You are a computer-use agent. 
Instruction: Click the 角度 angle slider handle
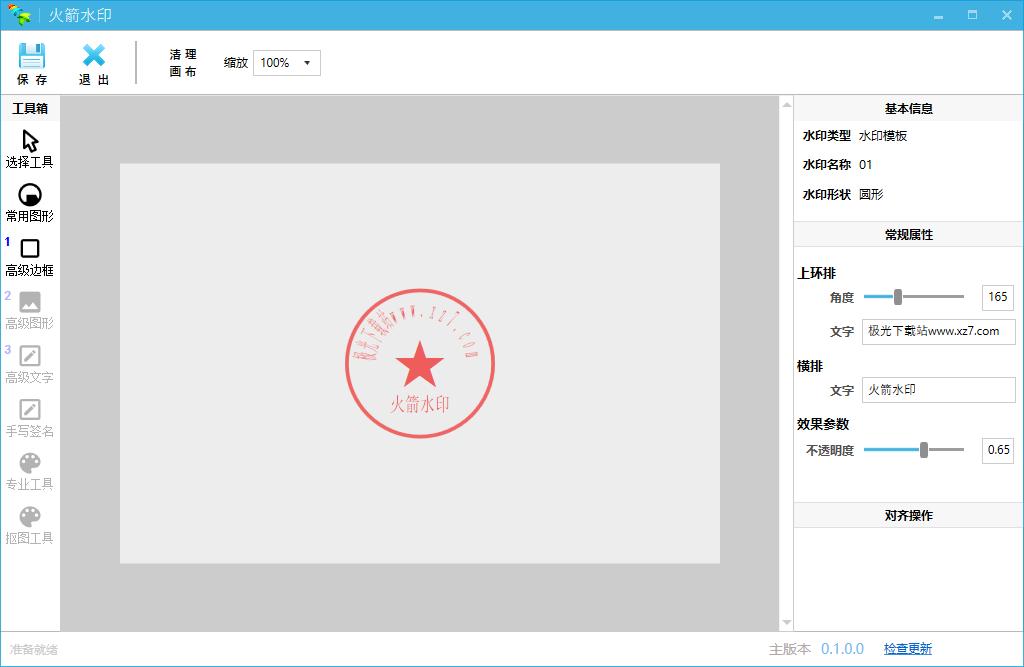pos(898,297)
